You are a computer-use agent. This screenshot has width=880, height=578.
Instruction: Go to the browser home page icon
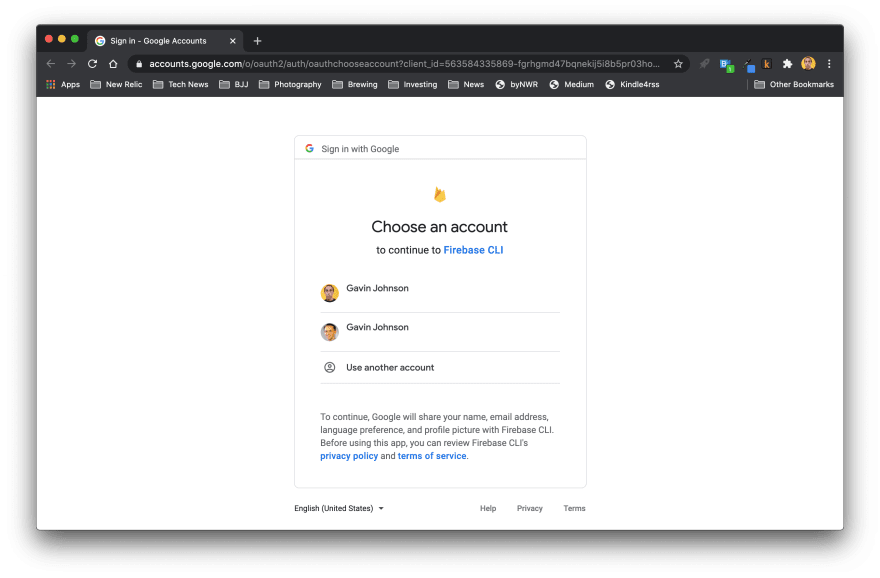[113, 63]
